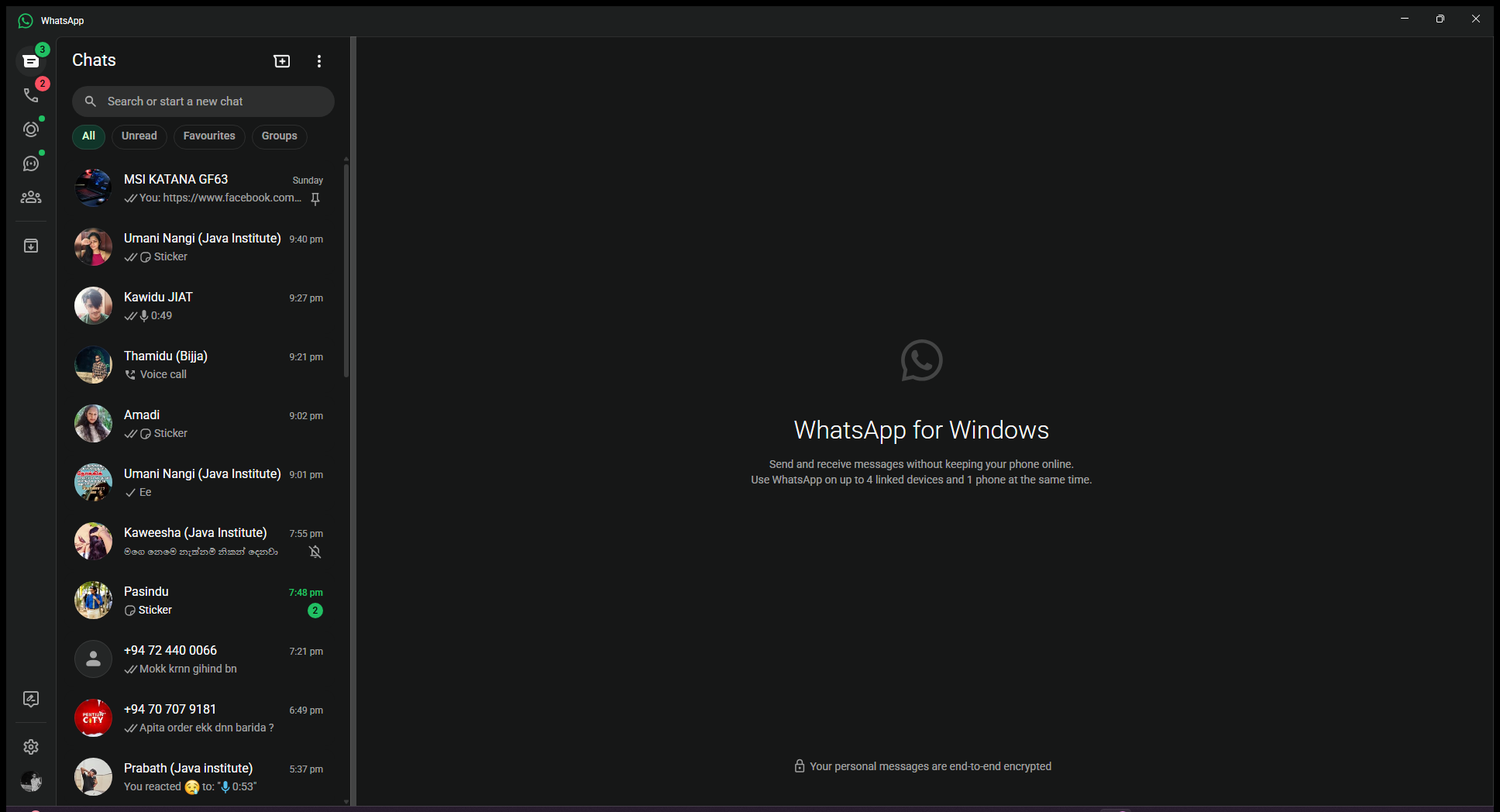Screen dimensions: 1500x812
Task: Open the chat with +94 70 707 9181
Action: [203, 718]
